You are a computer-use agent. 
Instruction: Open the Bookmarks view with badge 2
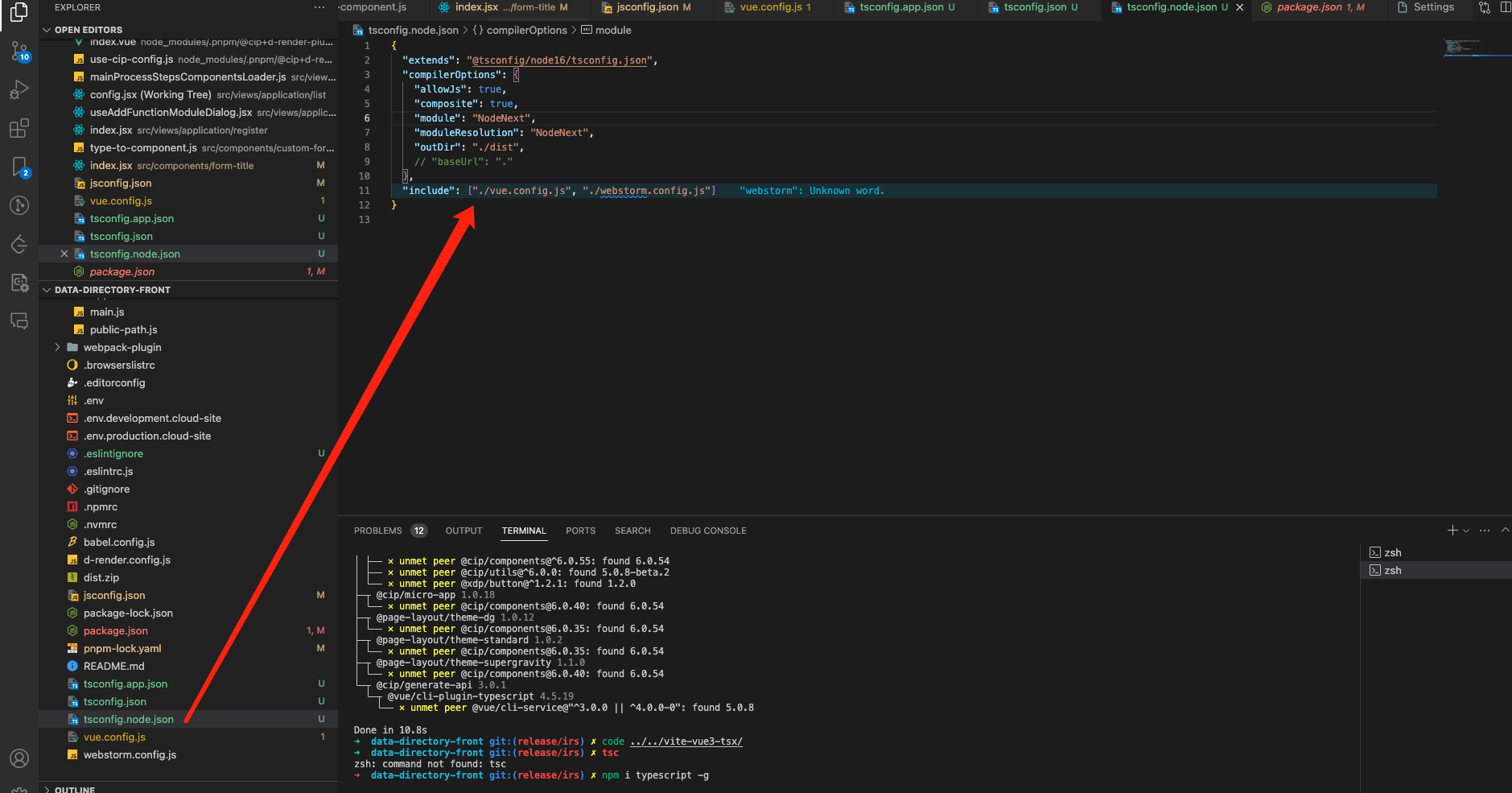coord(19,167)
